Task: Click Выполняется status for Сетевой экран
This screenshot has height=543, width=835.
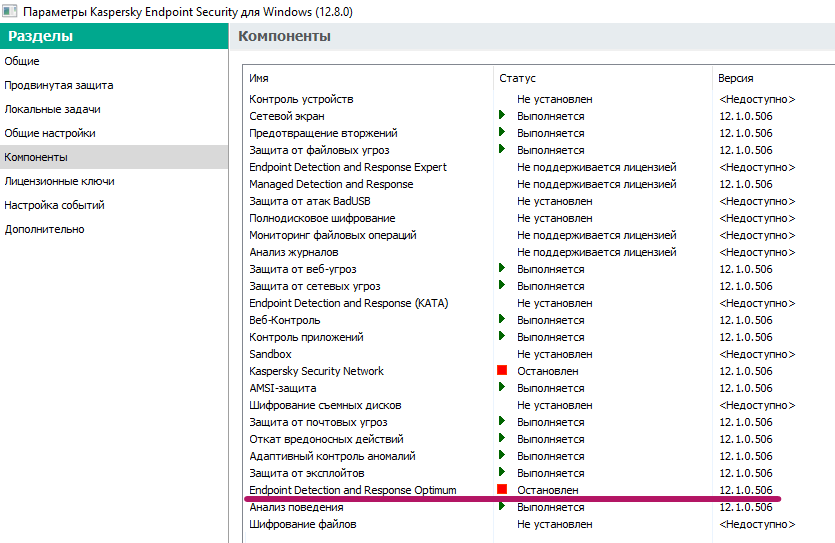Action: pos(551,116)
